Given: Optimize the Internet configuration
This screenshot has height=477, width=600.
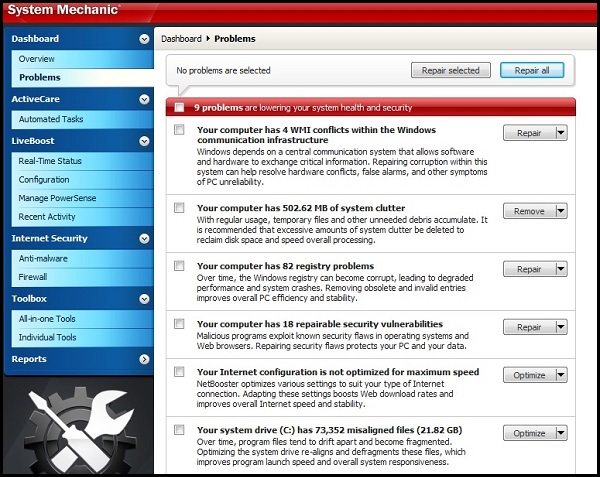Looking at the screenshot, I should [529, 375].
